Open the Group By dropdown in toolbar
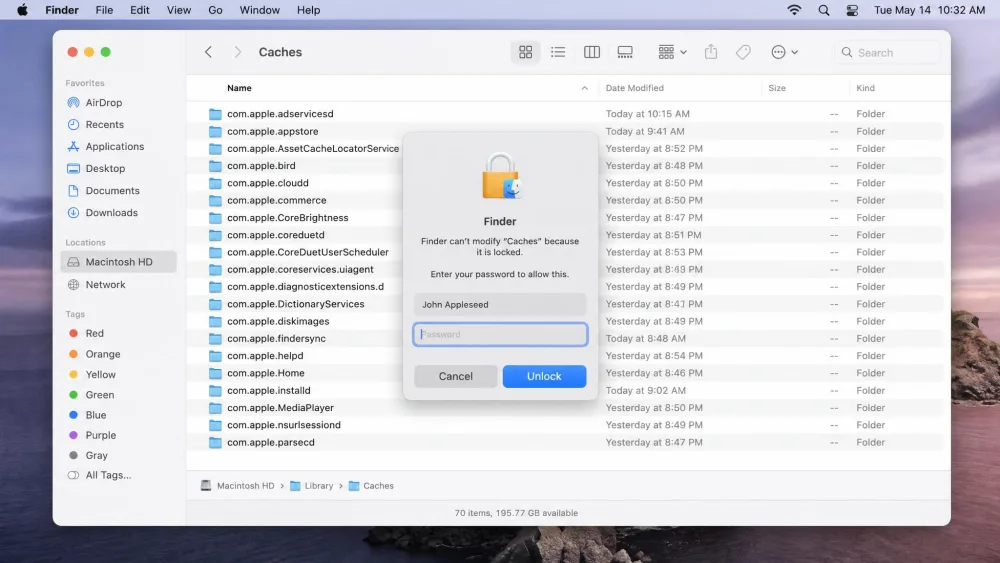Screen dimensions: 1000x563 click(672, 52)
